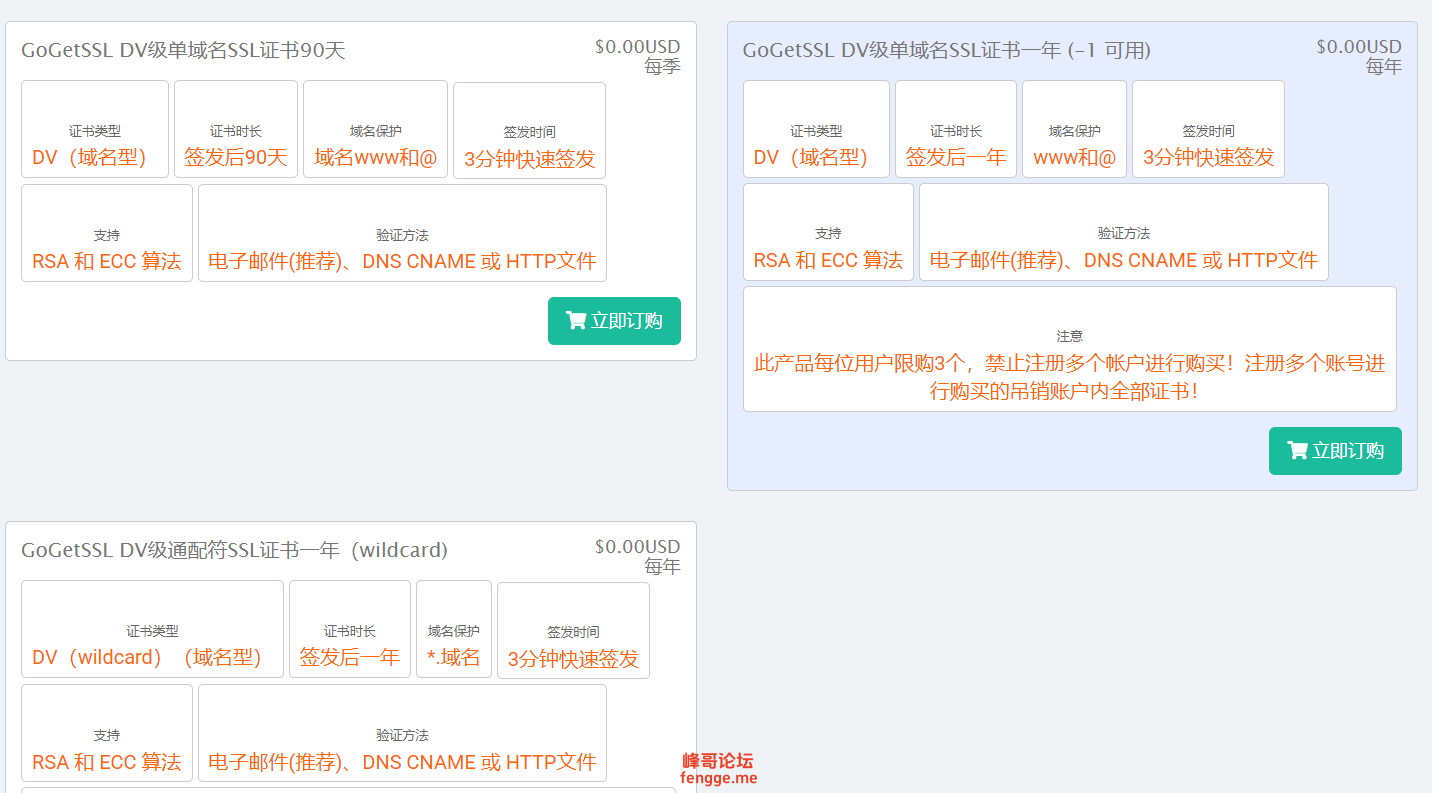Click '$0.00USD 每年' price of wildcard certificate
Viewport: 1432px width, 793px height.
coord(637,556)
